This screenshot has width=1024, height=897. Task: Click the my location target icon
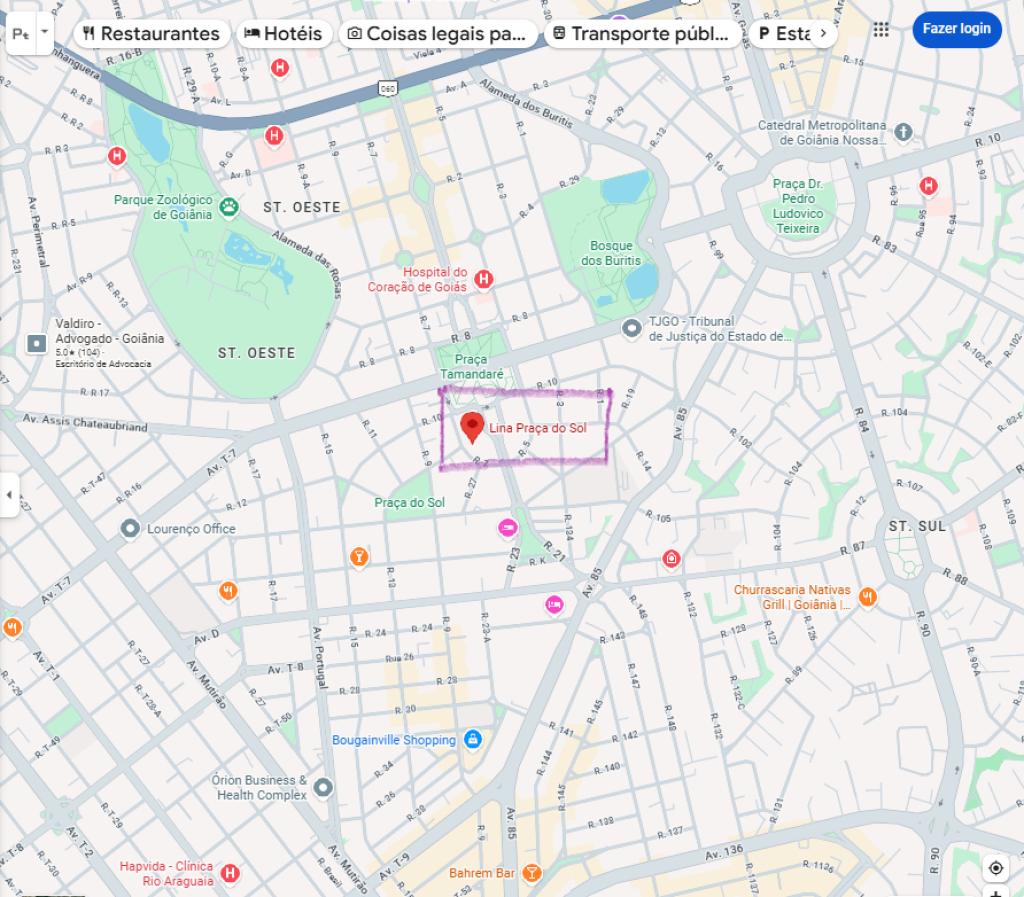point(996,868)
